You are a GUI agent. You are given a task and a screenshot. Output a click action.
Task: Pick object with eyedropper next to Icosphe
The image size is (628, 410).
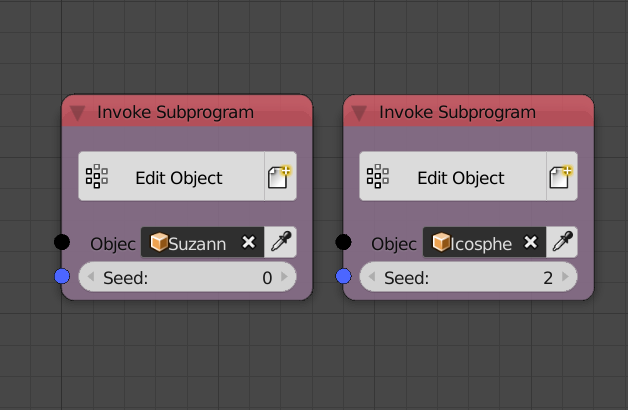tap(562, 242)
